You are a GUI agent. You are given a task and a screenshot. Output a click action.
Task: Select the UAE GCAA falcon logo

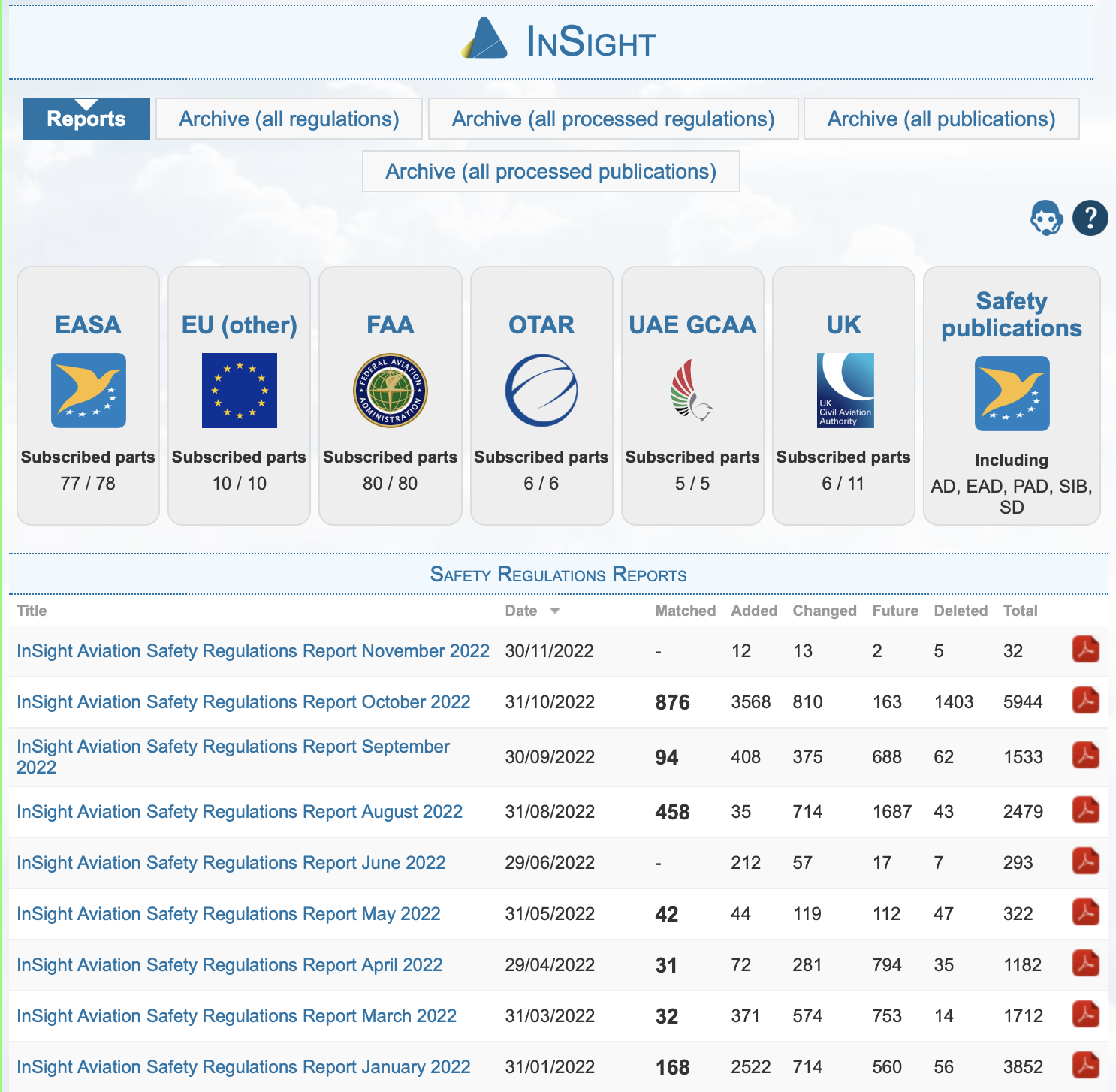tap(692, 391)
